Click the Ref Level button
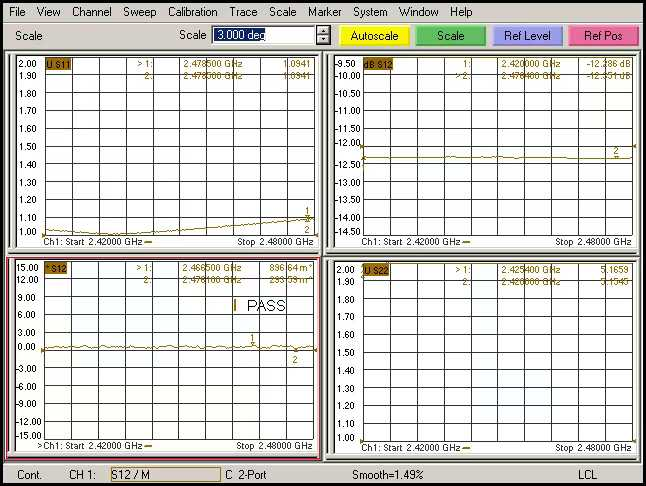Image resolution: width=646 pixels, height=486 pixels. point(526,35)
